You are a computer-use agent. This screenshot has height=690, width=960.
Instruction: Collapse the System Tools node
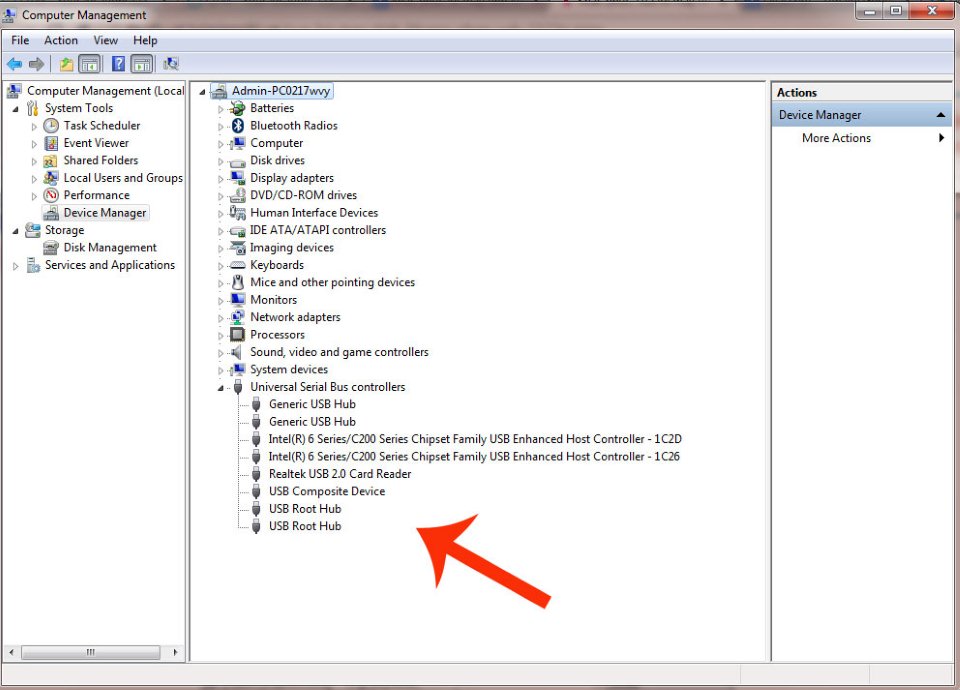point(15,110)
